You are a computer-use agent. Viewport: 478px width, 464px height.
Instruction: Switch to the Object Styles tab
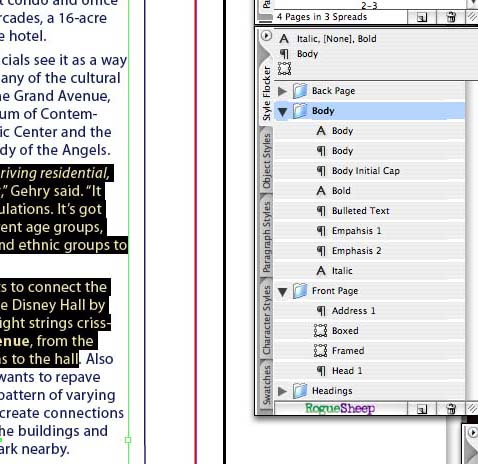coord(267,161)
